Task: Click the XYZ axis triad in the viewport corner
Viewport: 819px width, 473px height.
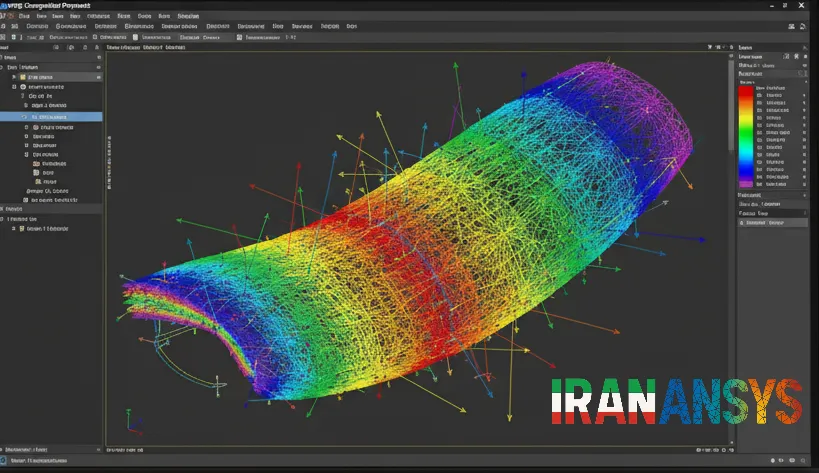Action: (134, 422)
